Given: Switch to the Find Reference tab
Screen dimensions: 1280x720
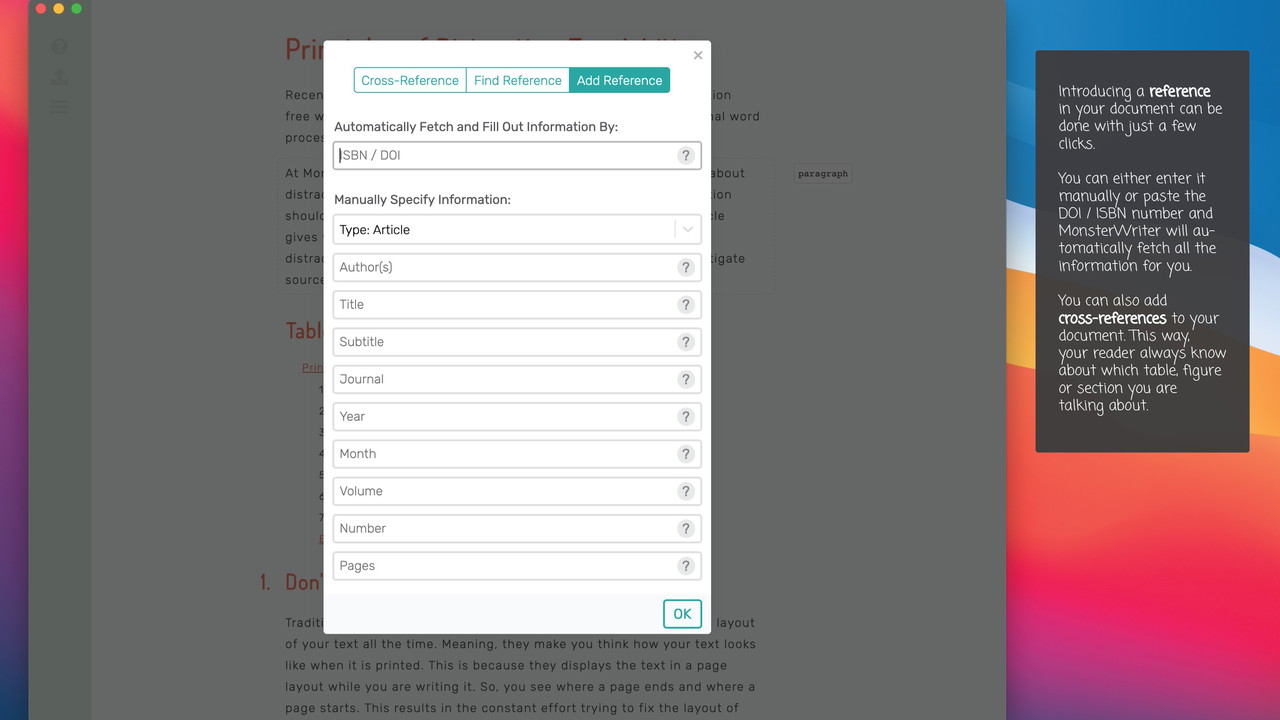Looking at the screenshot, I should [x=518, y=81].
